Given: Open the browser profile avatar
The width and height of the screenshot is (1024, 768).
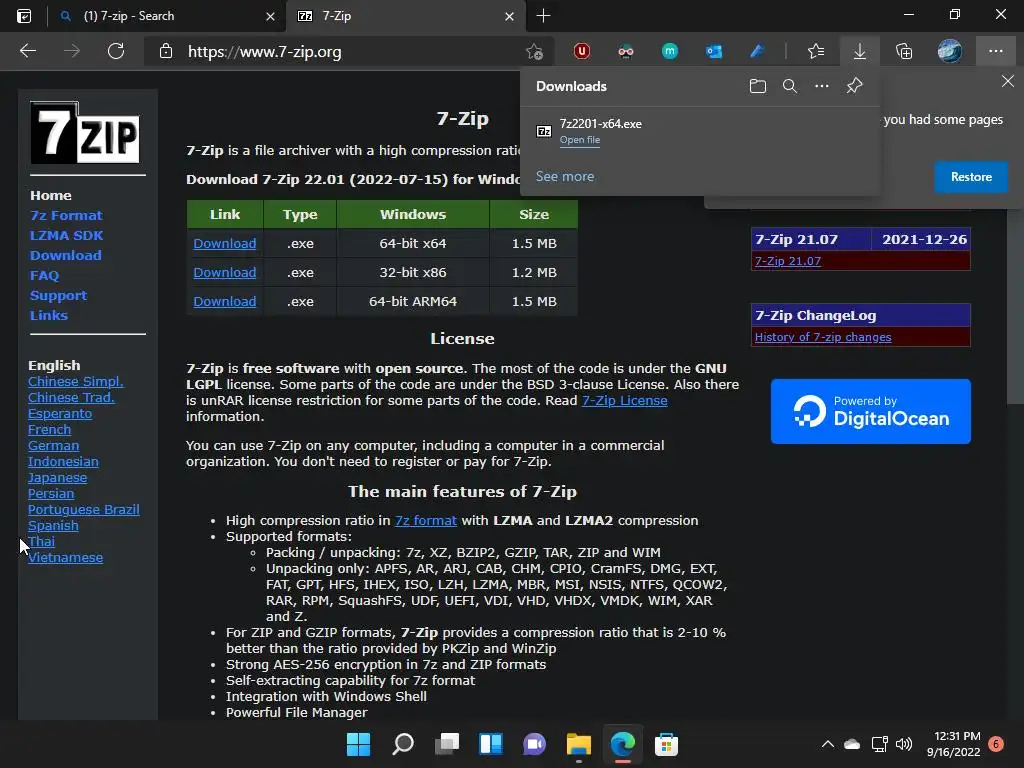Looking at the screenshot, I should click(949, 51).
